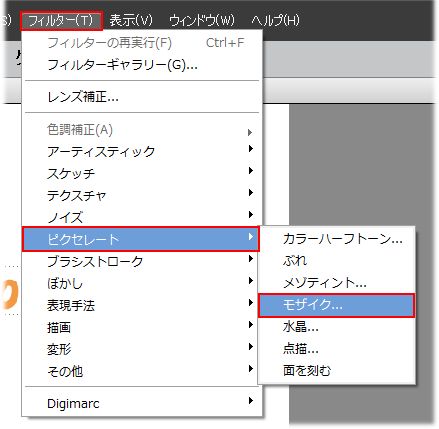The image size is (439, 429).
Task: Open the 表示(V) menu
Action: (x=131, y=21)
